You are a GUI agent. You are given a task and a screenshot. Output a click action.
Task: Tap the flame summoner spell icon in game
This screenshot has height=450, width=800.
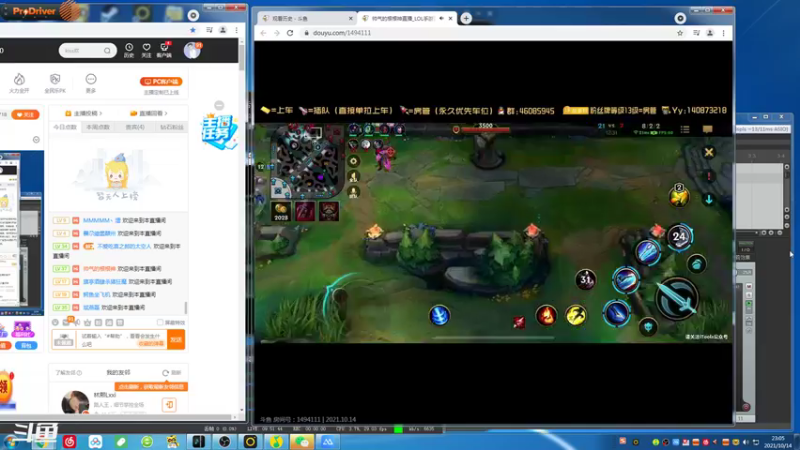click(x=546, y=316)
